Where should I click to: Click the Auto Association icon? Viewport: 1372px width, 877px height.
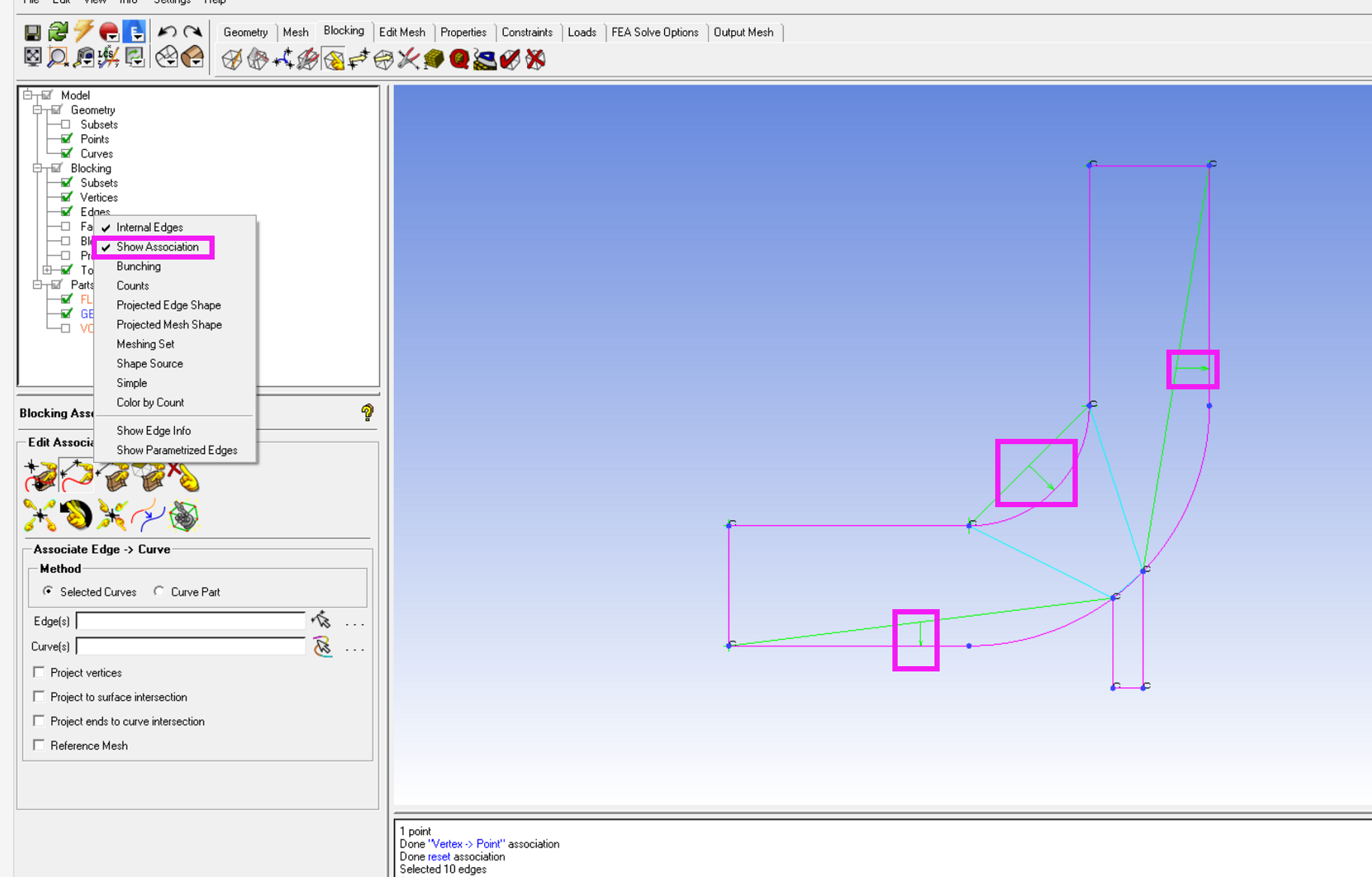[184, 515]
